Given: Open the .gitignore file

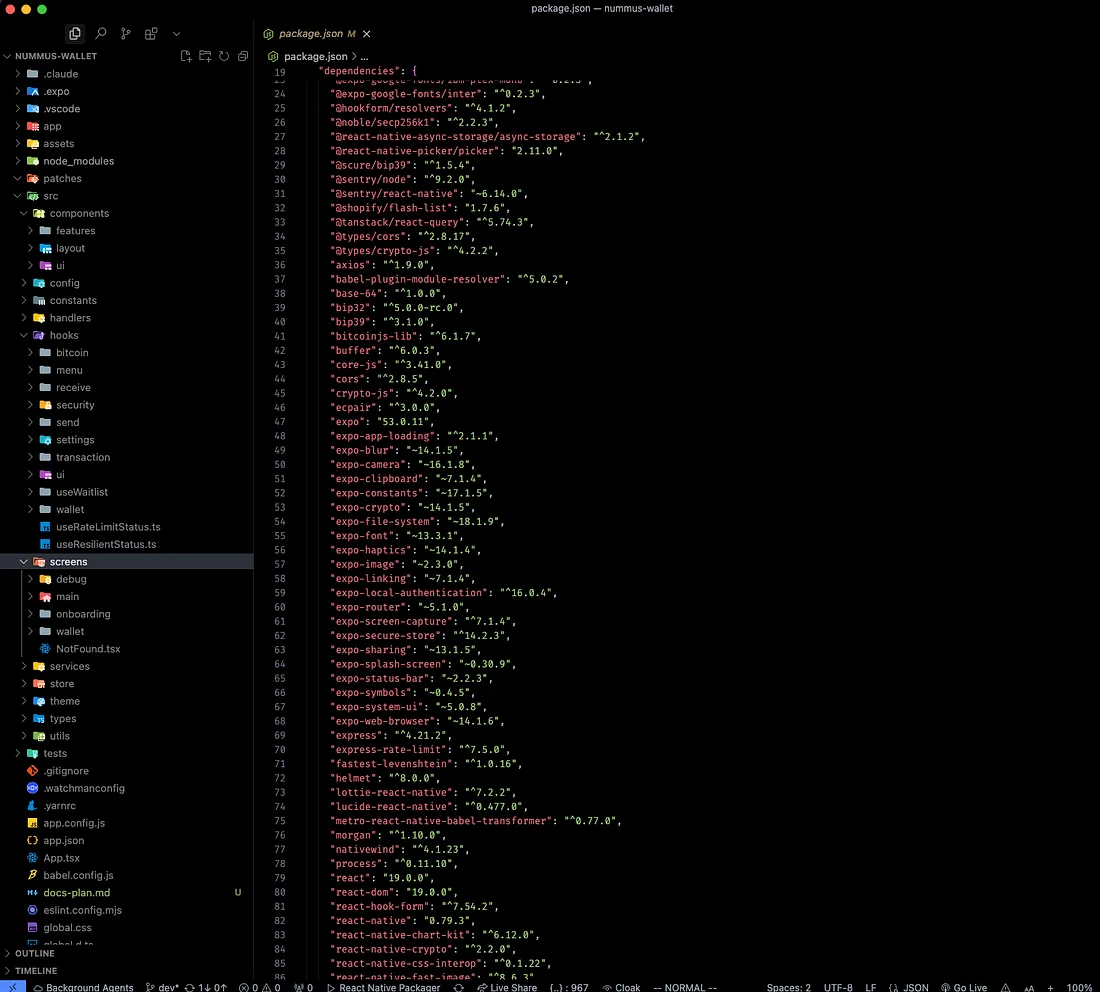Looking at the screenshot, I should coord(126,771).
